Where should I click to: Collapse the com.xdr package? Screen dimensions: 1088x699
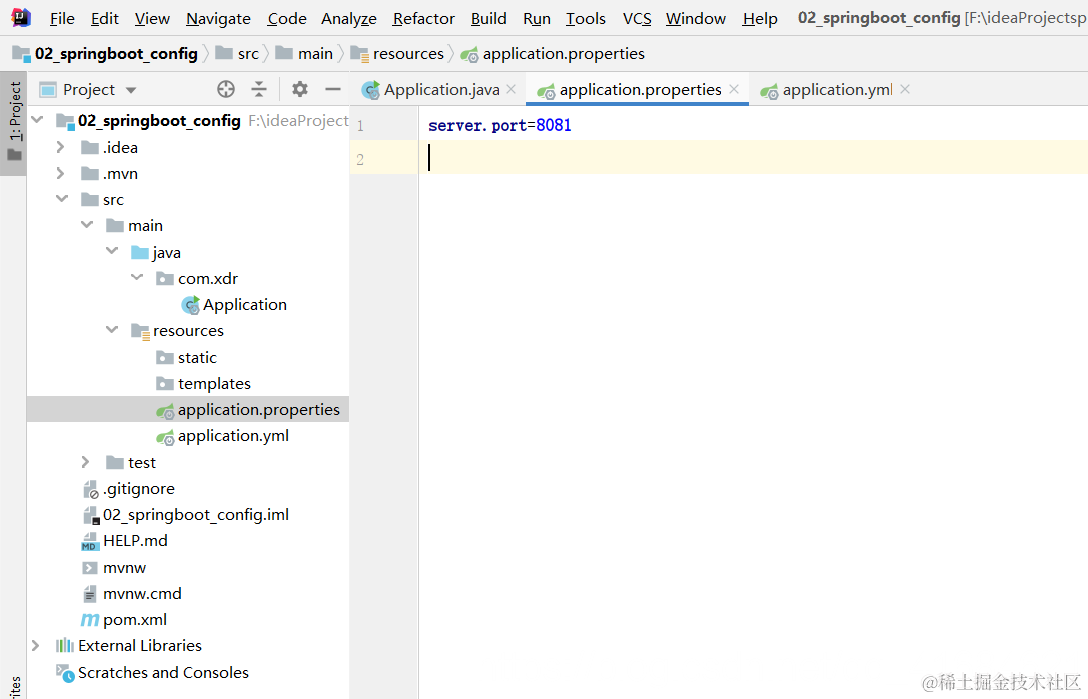click(x=137, y=277)
